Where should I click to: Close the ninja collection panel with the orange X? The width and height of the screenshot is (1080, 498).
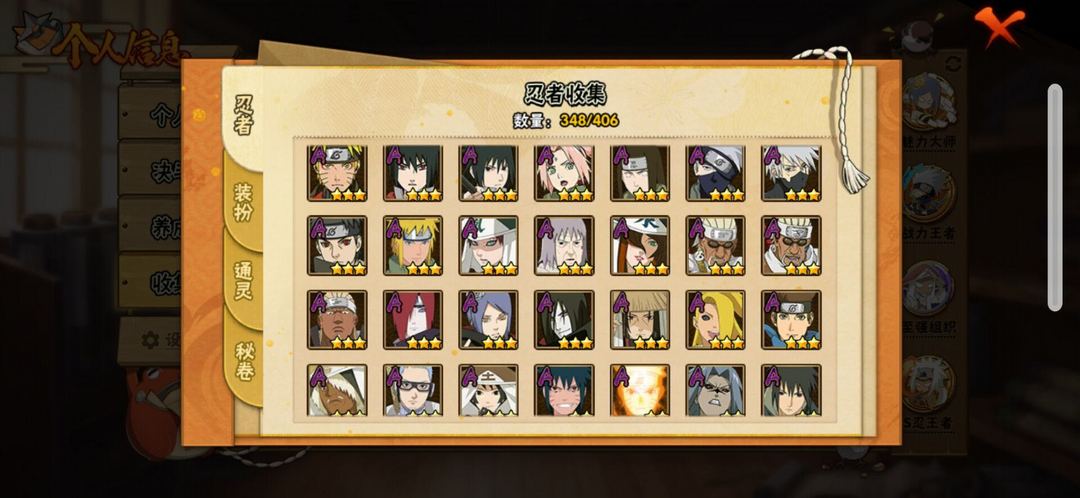[x=999, y=26]
